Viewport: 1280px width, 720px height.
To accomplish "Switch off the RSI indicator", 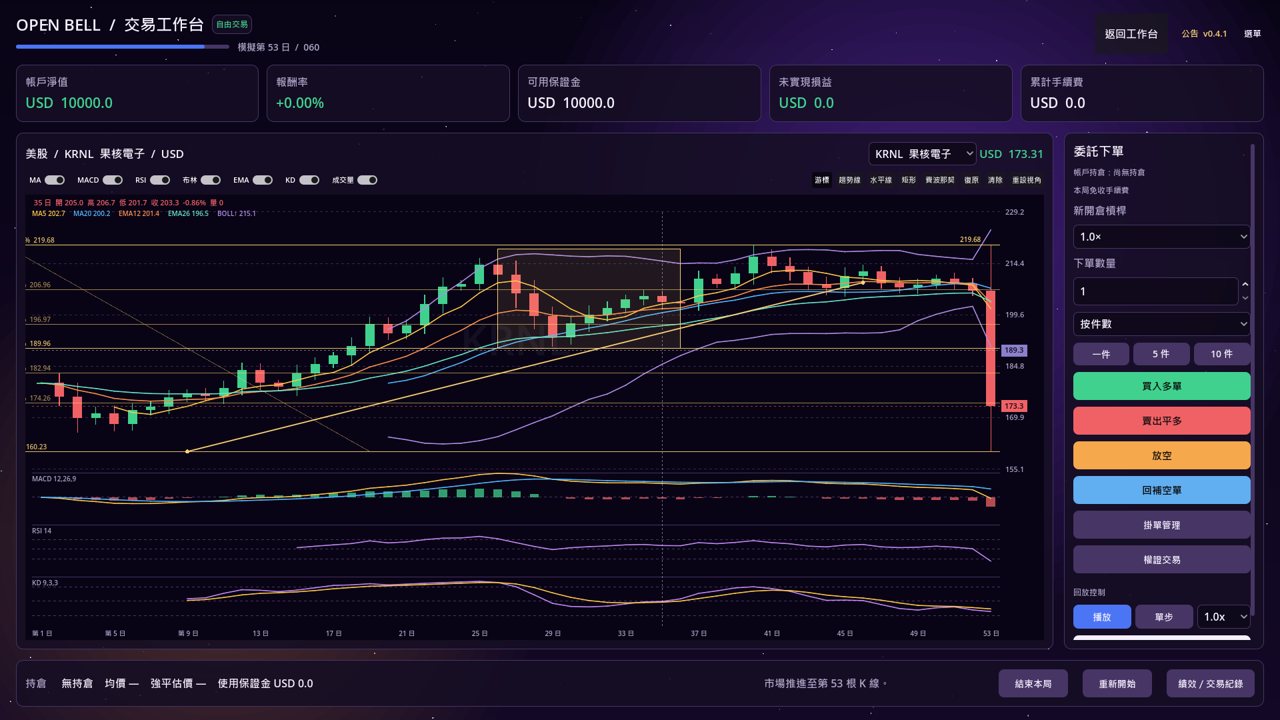I will tap(162, 180).
